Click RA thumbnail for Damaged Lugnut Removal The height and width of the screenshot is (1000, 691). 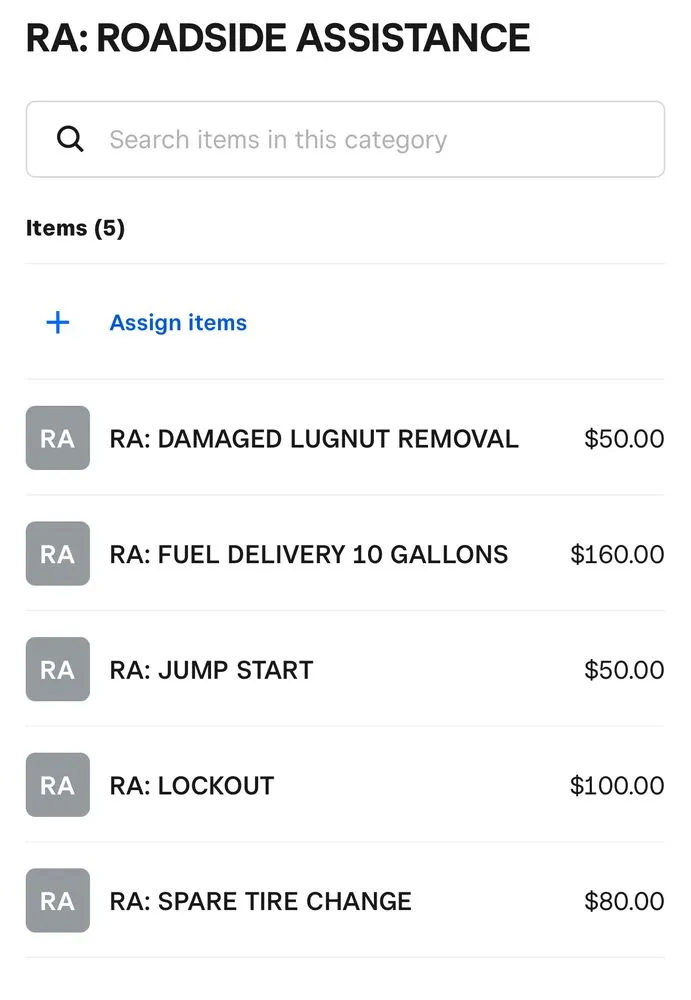57,438
